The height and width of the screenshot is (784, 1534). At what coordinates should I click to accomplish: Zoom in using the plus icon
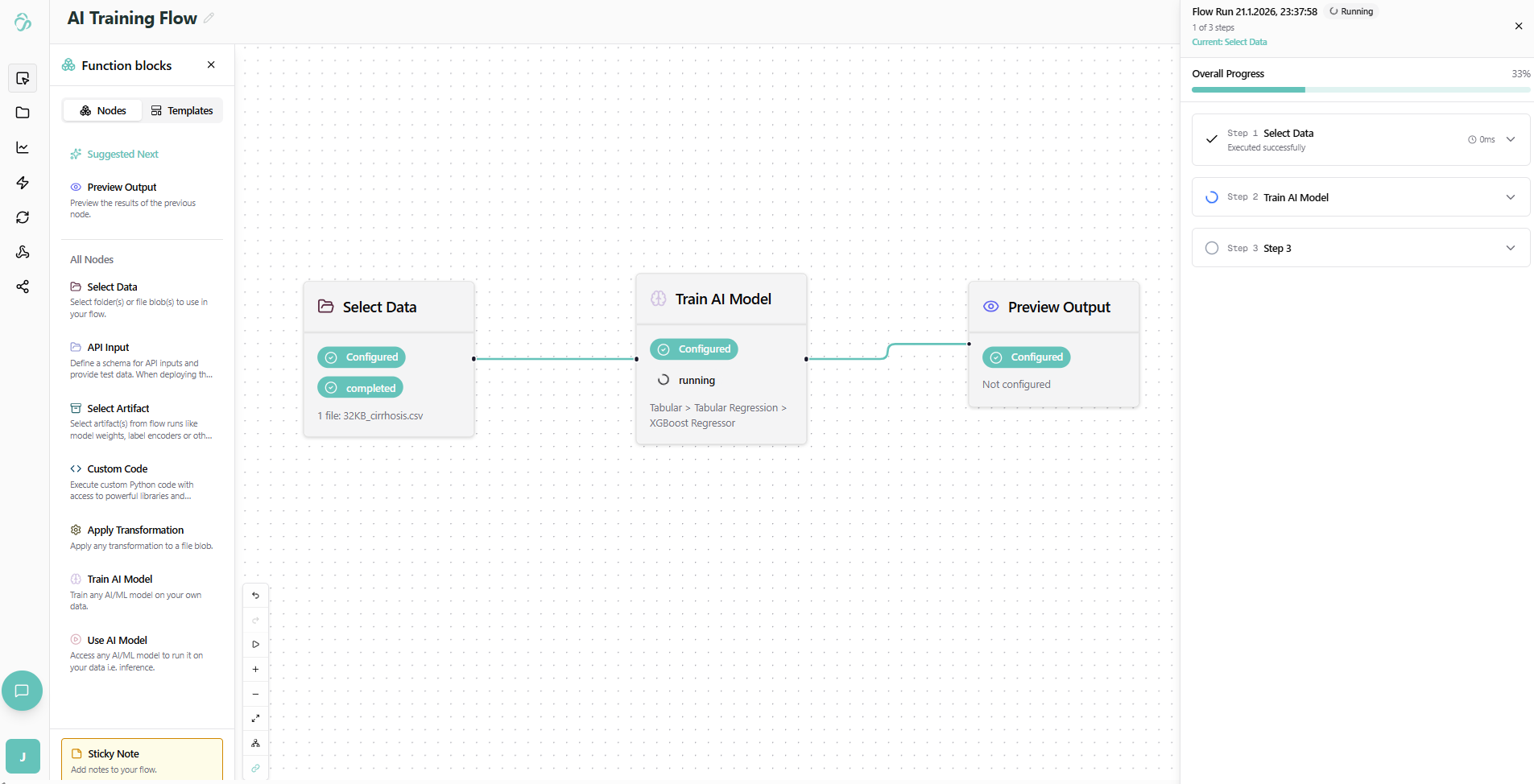(255, 670)
